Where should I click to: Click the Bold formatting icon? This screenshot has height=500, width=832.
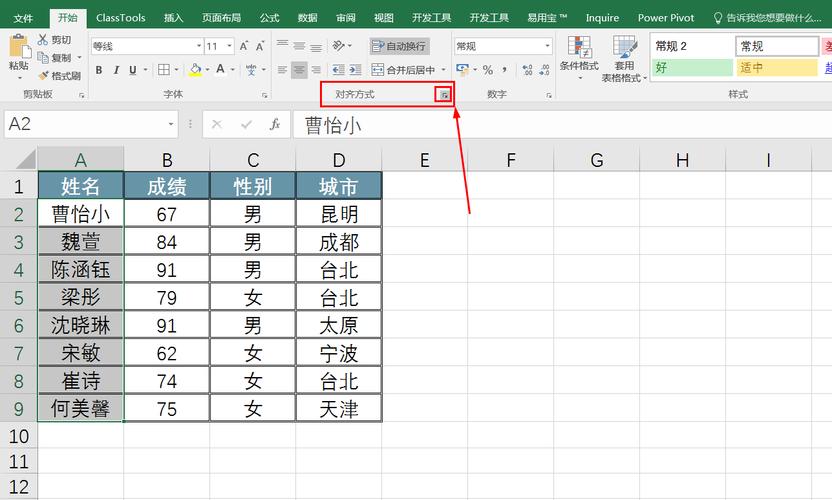[99, 70]
